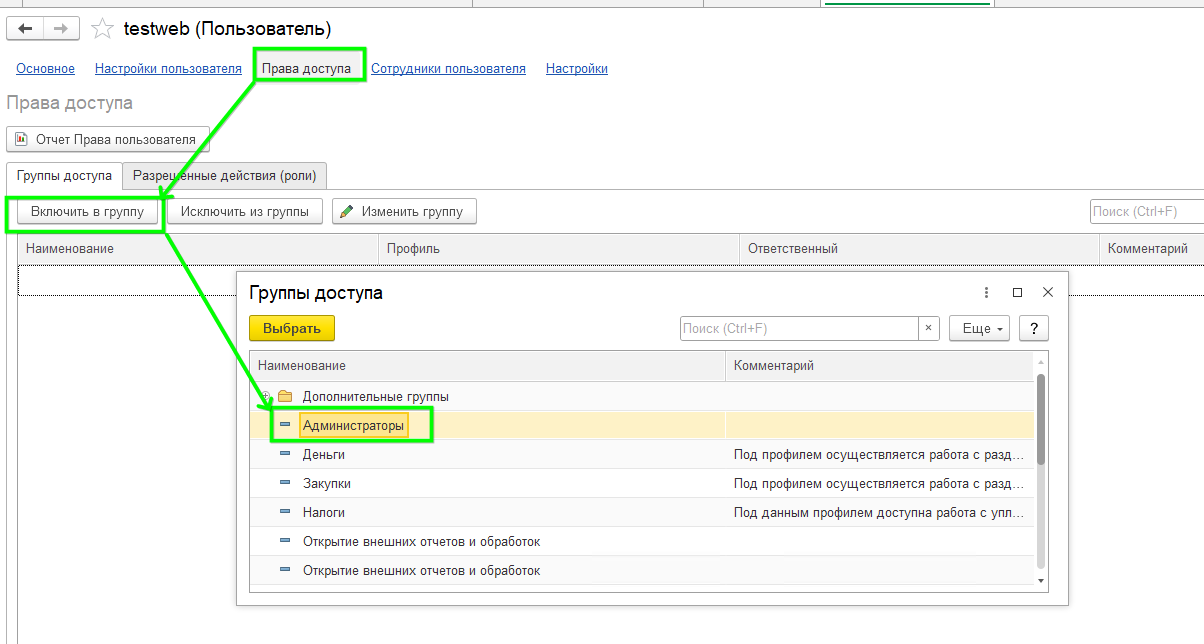Open Сотрудники пользователя link
Screen dimensions: 1204x644
pyautogui.click(x=448, y=69)
